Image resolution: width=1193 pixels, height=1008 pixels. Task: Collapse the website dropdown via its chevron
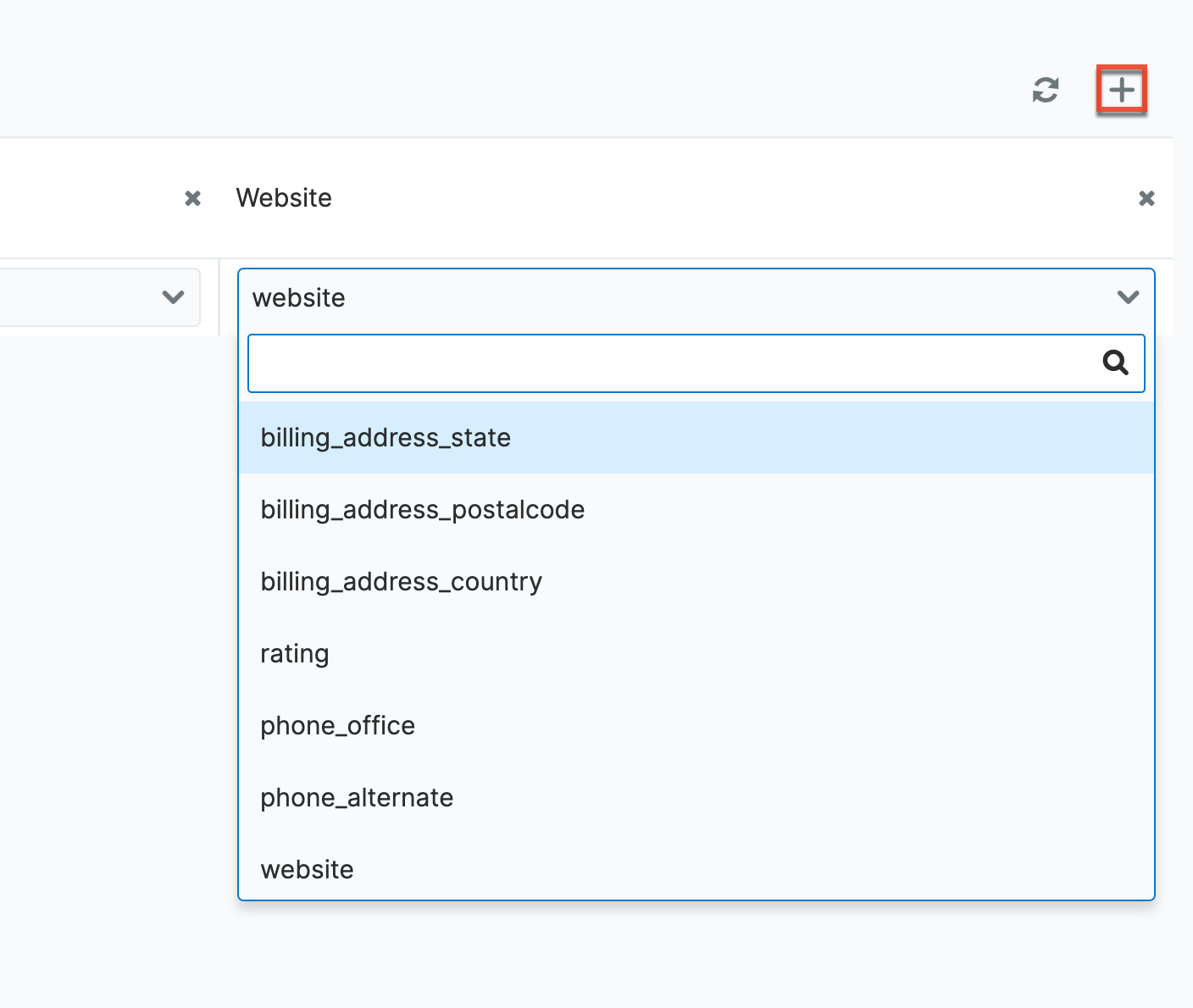pyautogui.click(x=1128, y=297)
